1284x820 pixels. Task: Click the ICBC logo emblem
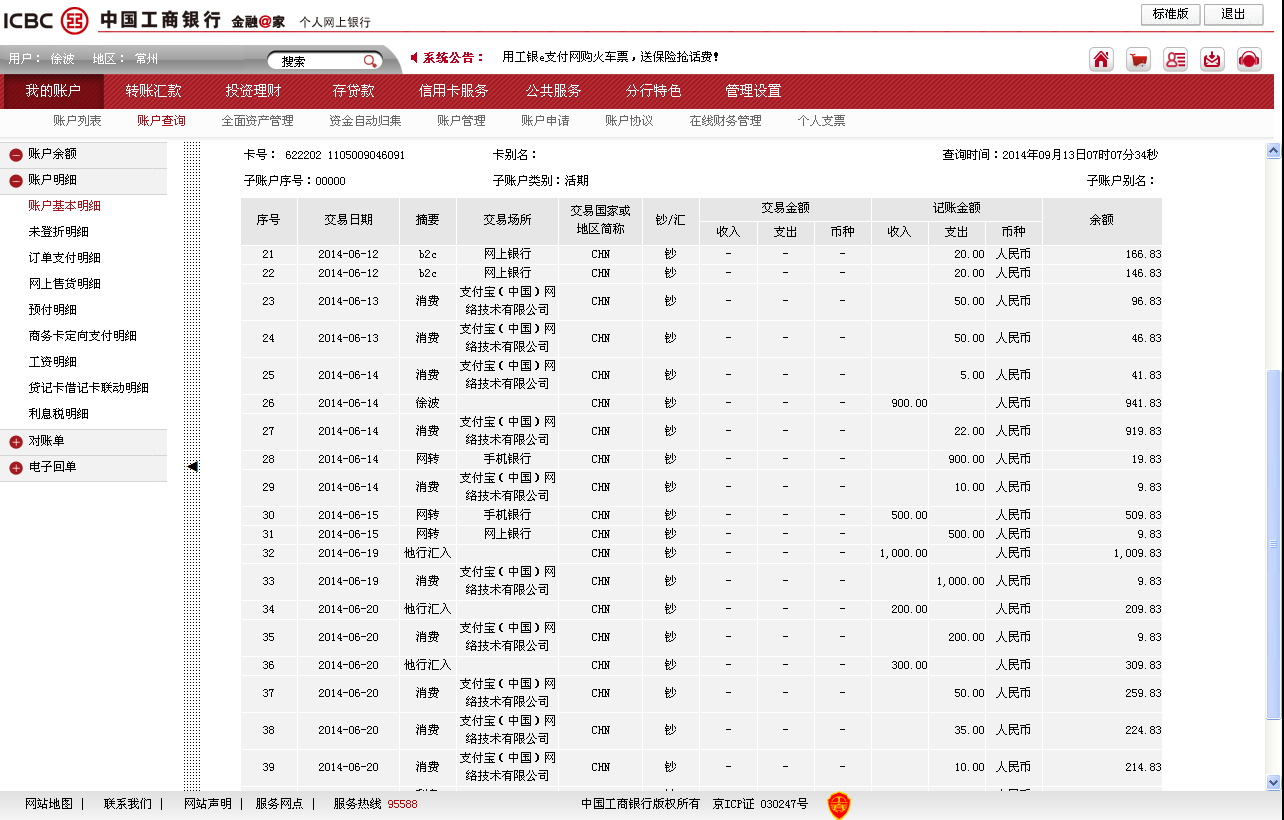[74, 19]
